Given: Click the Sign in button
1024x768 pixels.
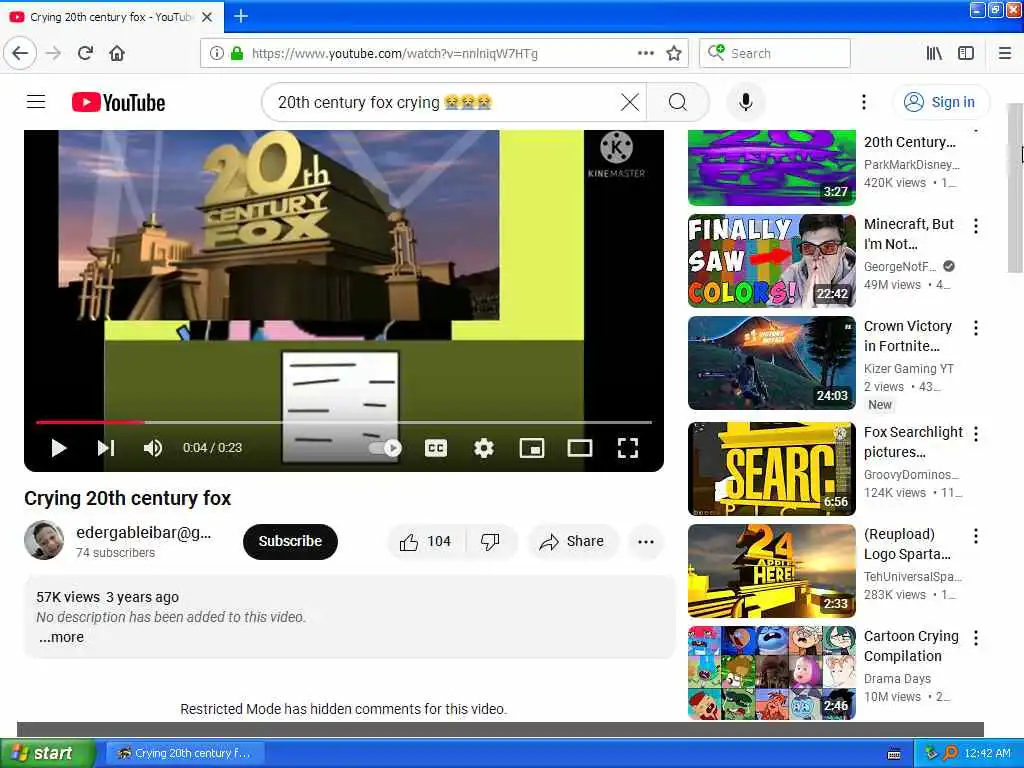Looking at the screenshot, I should tap(940, 102).
